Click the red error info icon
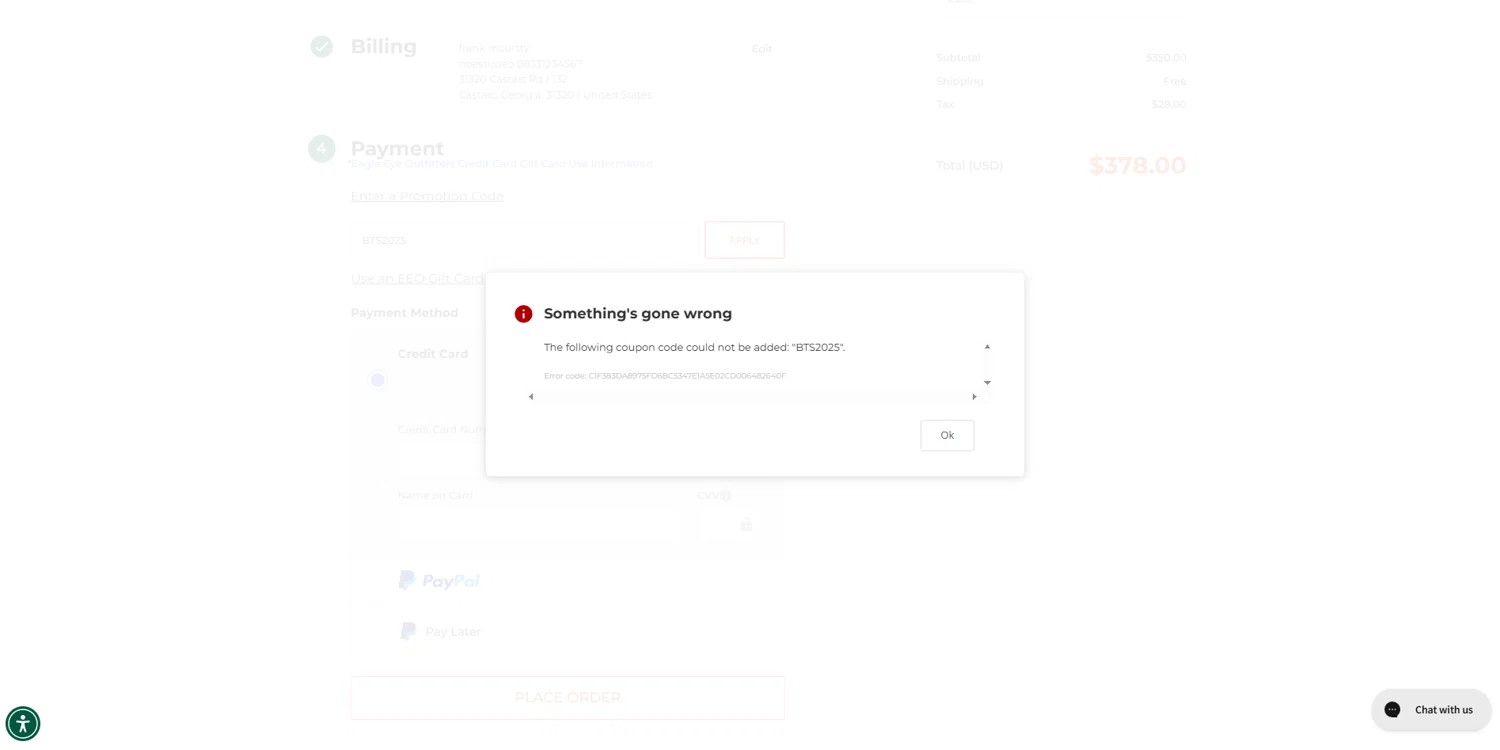 pyautogui.click(x=523, y=314)
